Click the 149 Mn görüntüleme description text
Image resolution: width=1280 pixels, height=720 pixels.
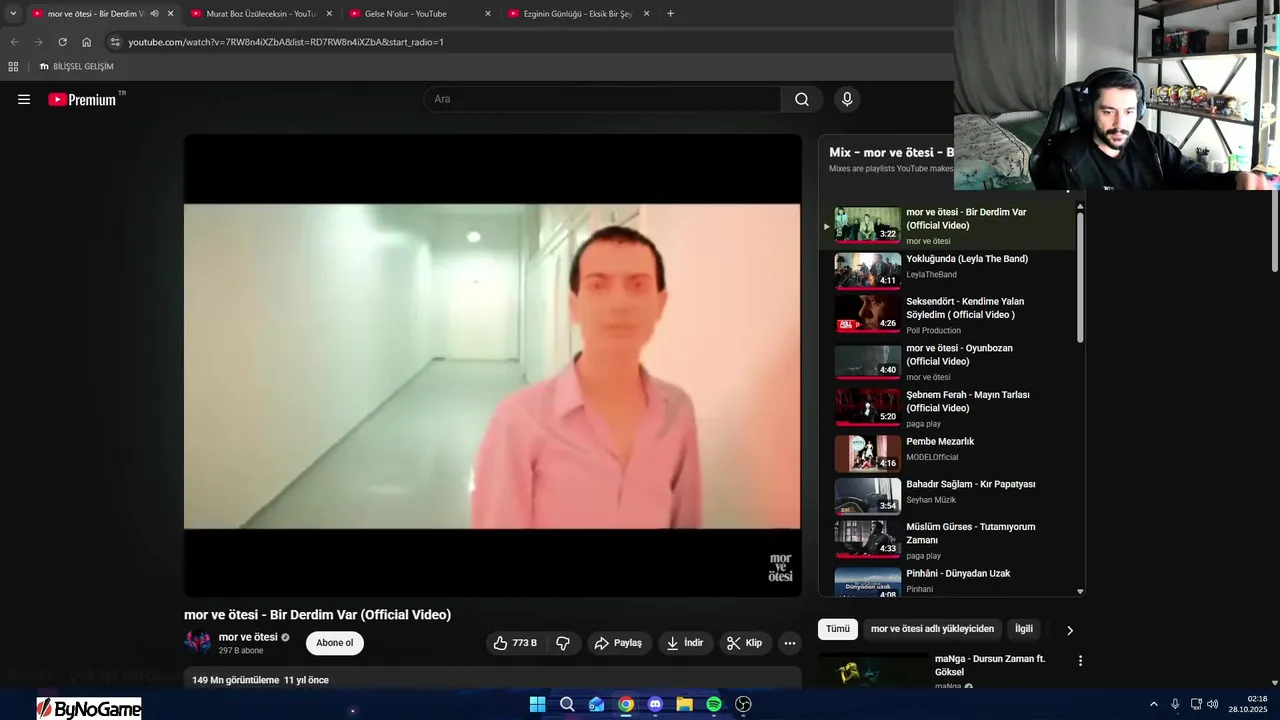(x=260, y=680)
